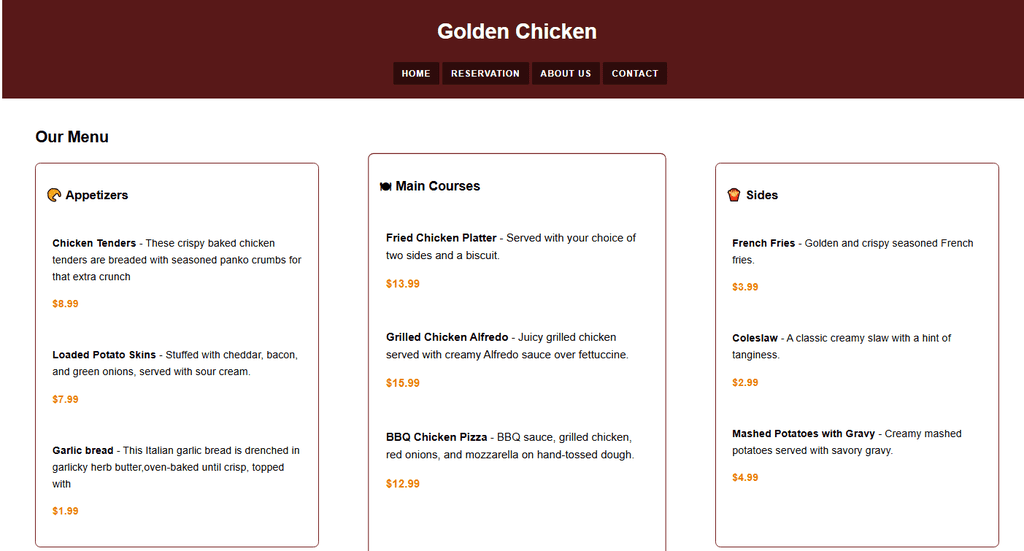Screen dimensions: 1024x551
Task: Open the About Us page
Action: click(x=565, y=73)
